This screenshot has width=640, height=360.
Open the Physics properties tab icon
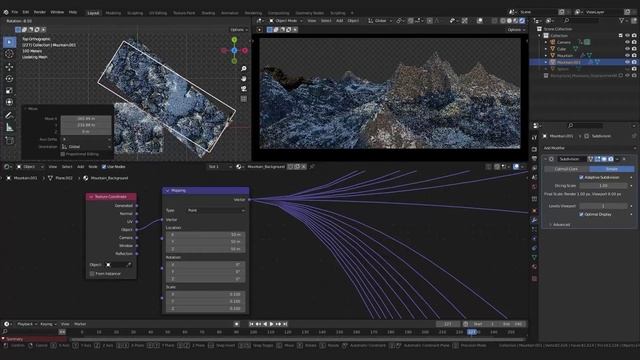(534, 239)
